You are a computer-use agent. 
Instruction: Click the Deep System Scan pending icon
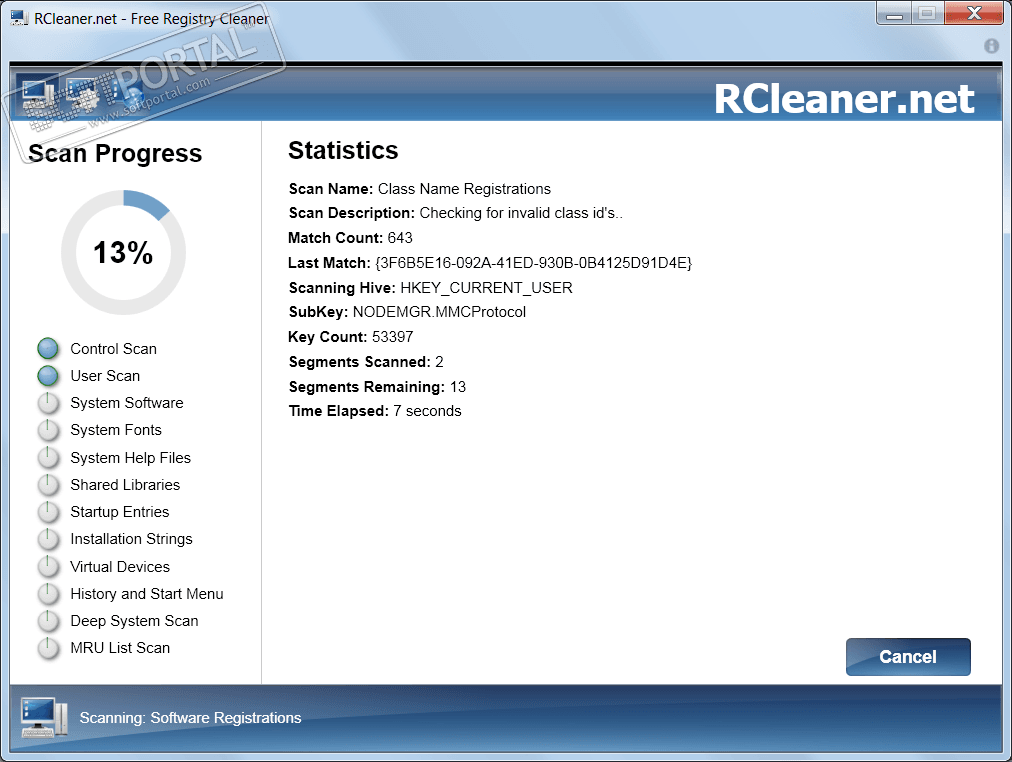pos(48,621)
